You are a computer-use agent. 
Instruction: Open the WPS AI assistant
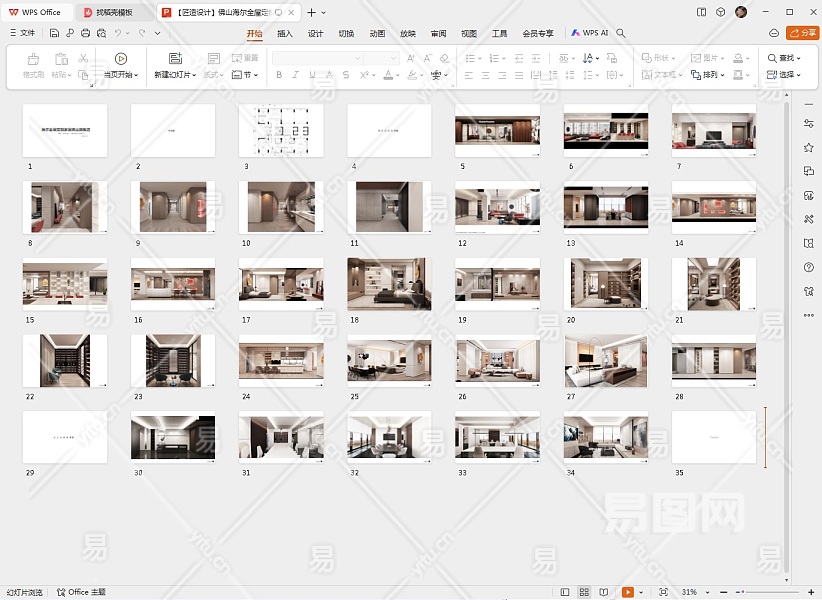tap(590, 33)
